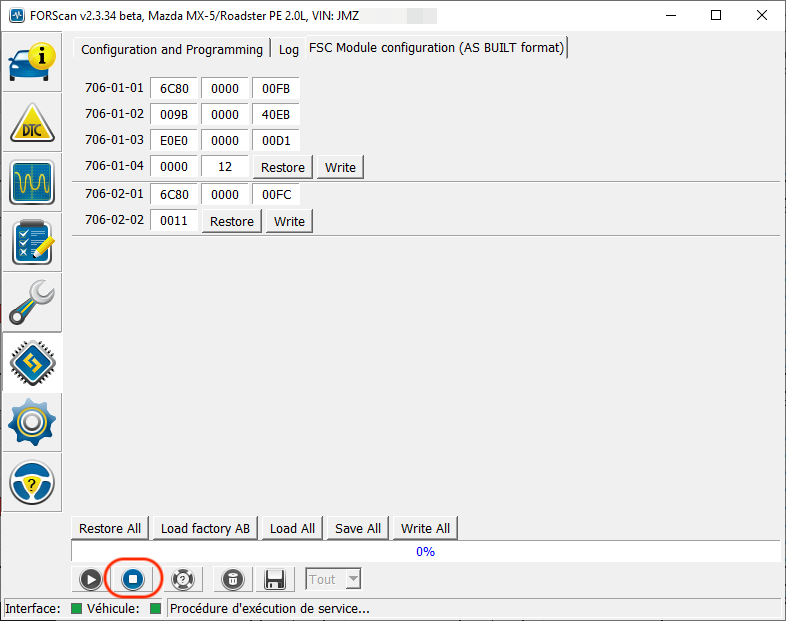Open the tests checklist section

pyautogui.click(x=32, y=243)
